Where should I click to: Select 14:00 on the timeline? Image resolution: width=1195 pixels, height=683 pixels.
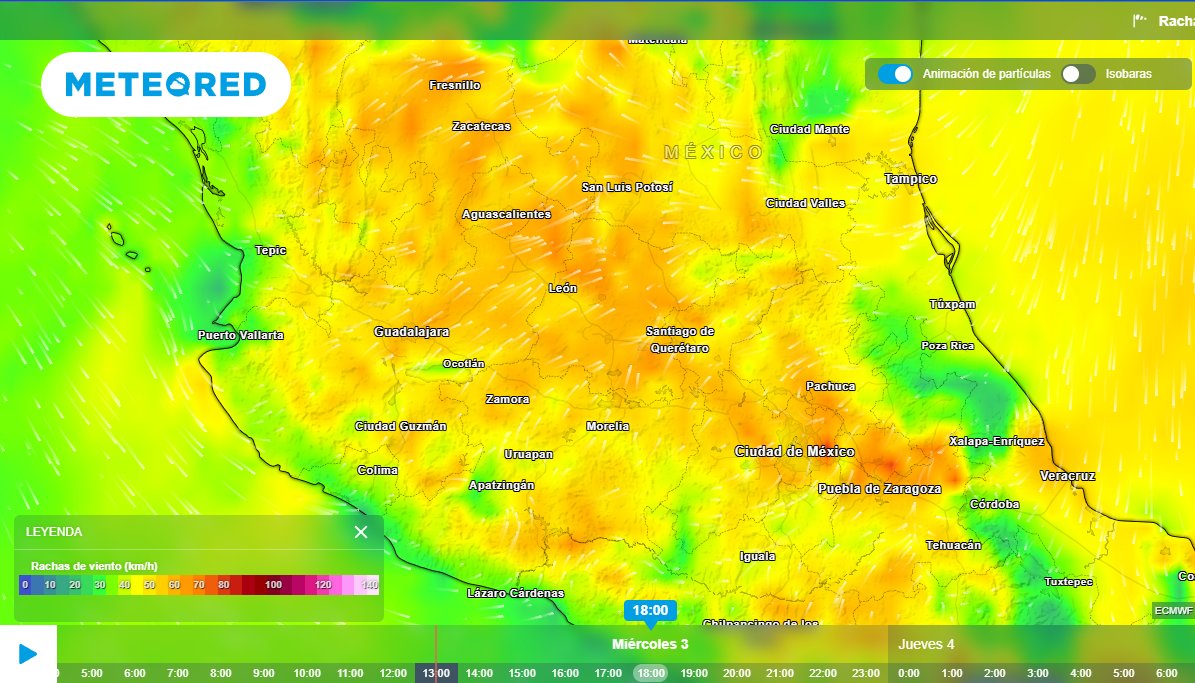click(x=479, y=673)
